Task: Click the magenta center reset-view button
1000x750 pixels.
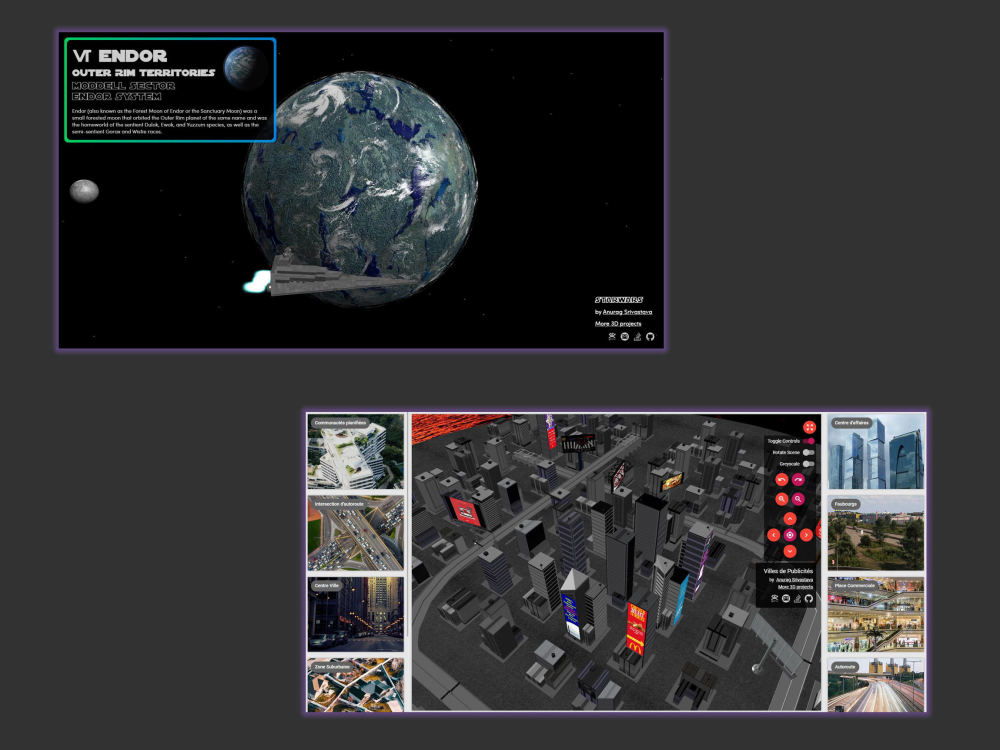Action: coord(790,535)
